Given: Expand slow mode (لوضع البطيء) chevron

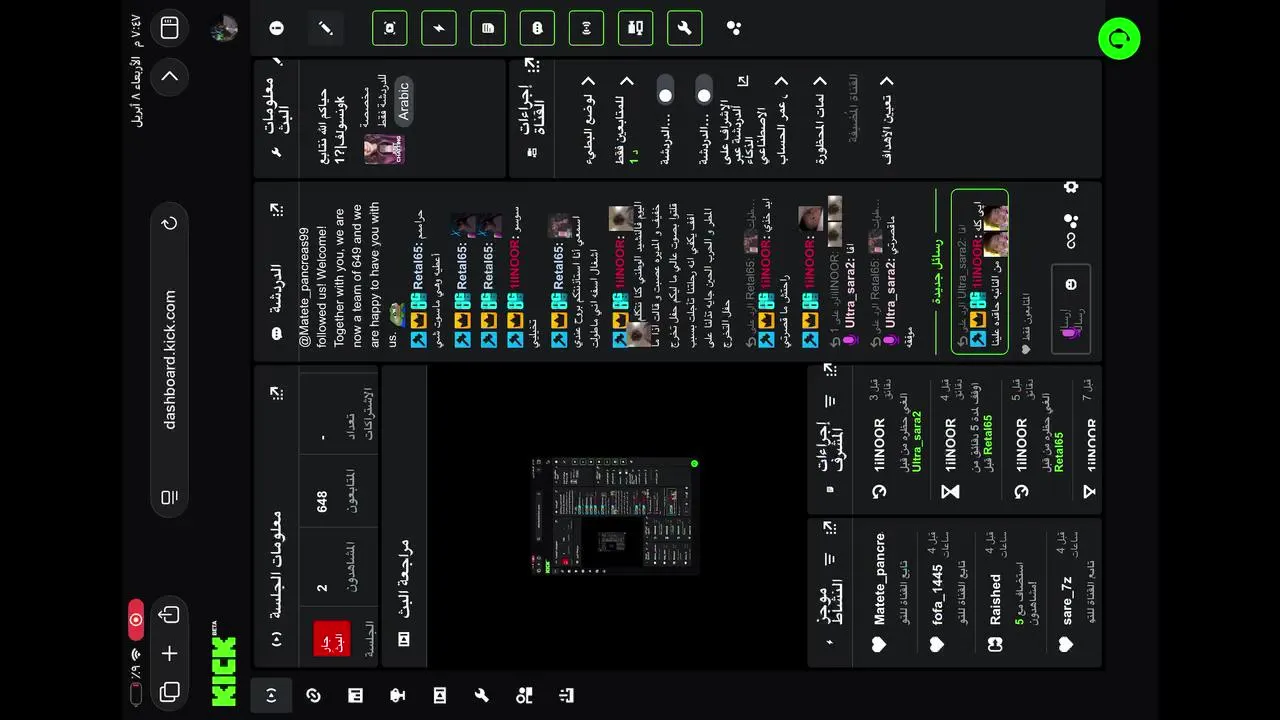Looking at the screenshot, I should pos(588,81).
